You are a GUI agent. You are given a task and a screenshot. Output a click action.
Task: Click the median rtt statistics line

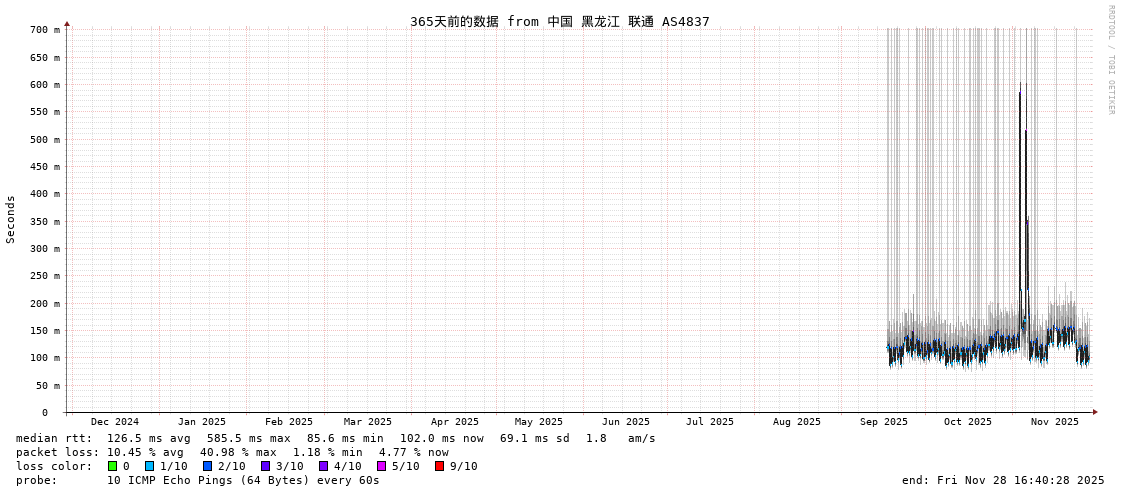pos(335,438)
